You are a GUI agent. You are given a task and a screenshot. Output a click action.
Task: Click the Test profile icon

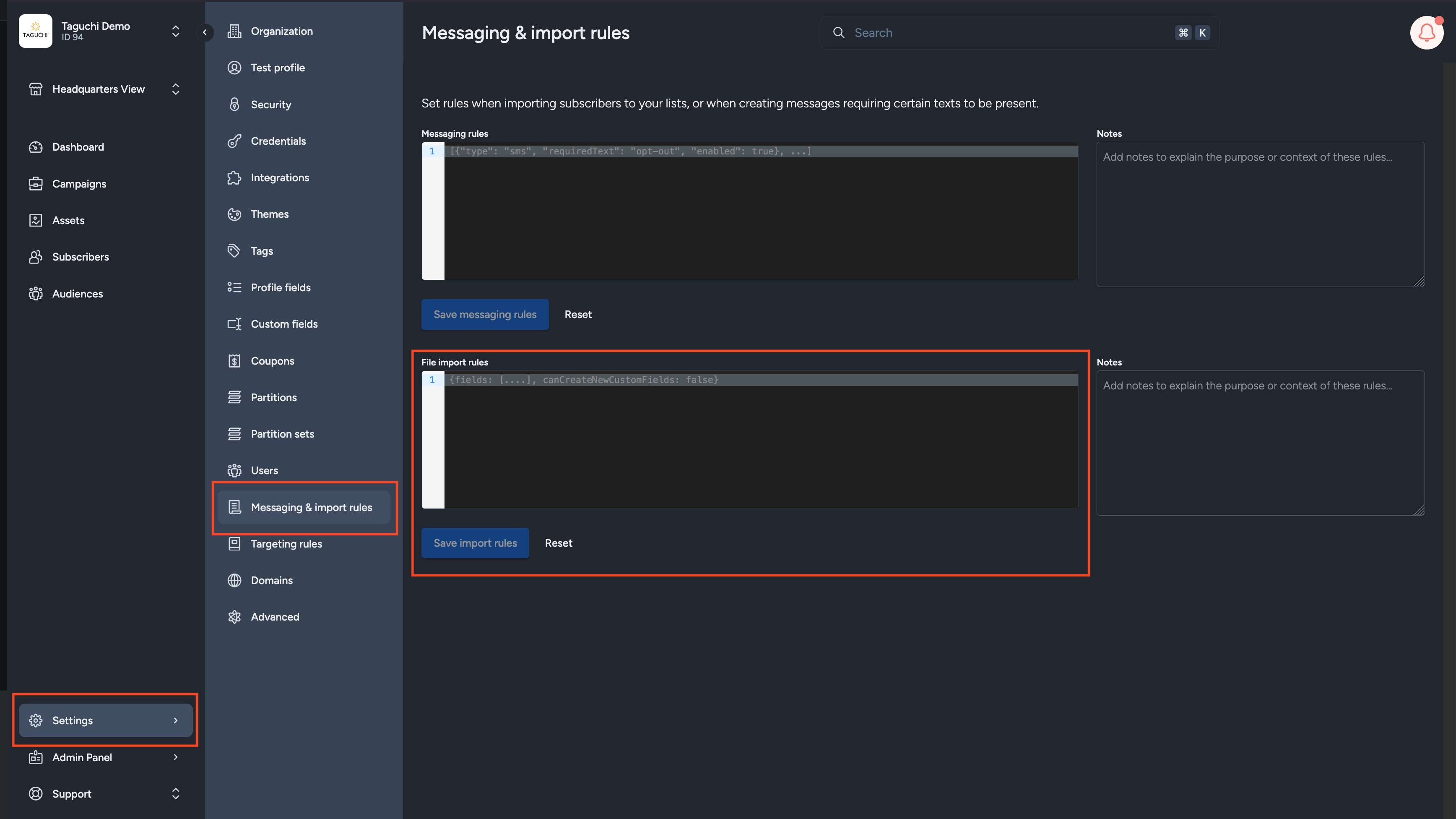pos(234,68)
